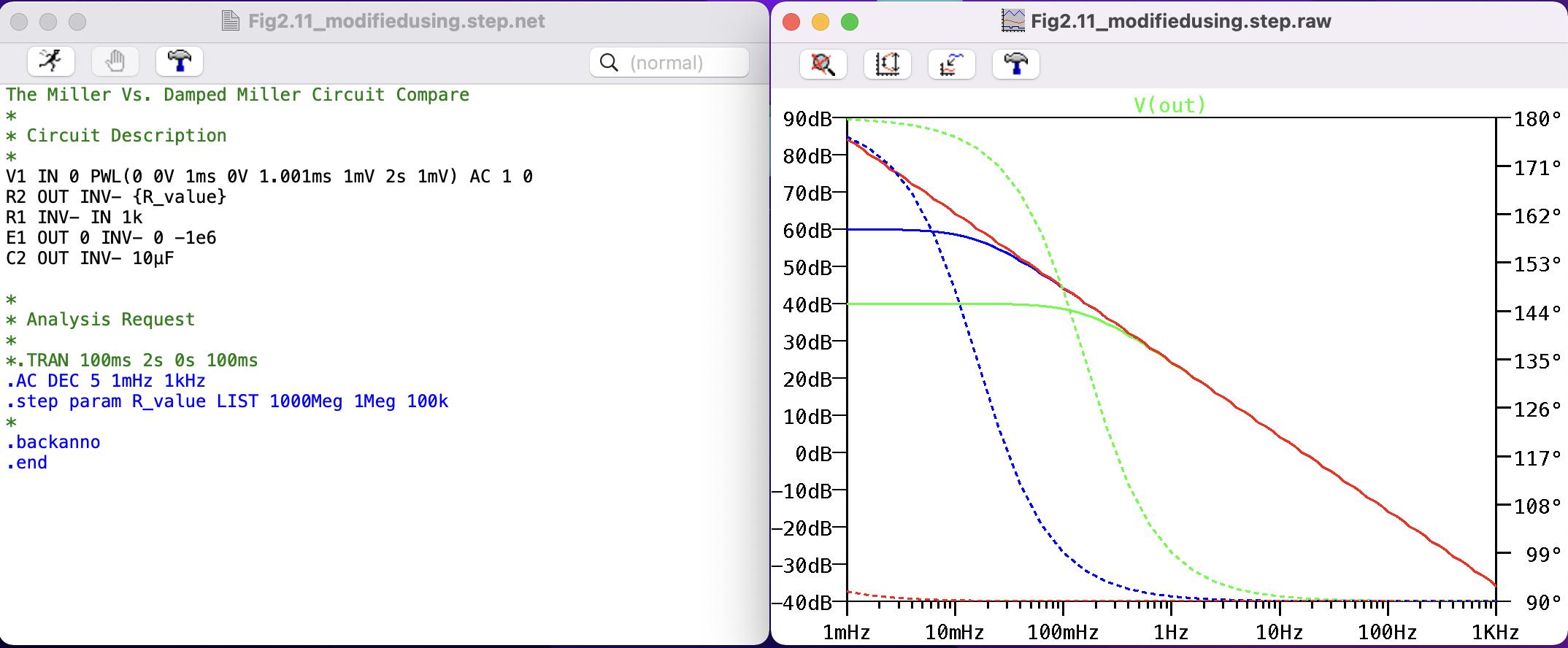Click the 1KHz frequency axis label

[x=1496, y=632]
